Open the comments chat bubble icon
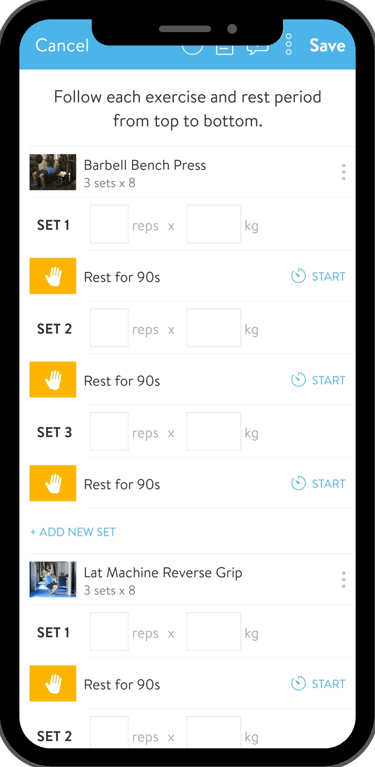375x767 pixels. pyautogui.click(x=258, y=48)
